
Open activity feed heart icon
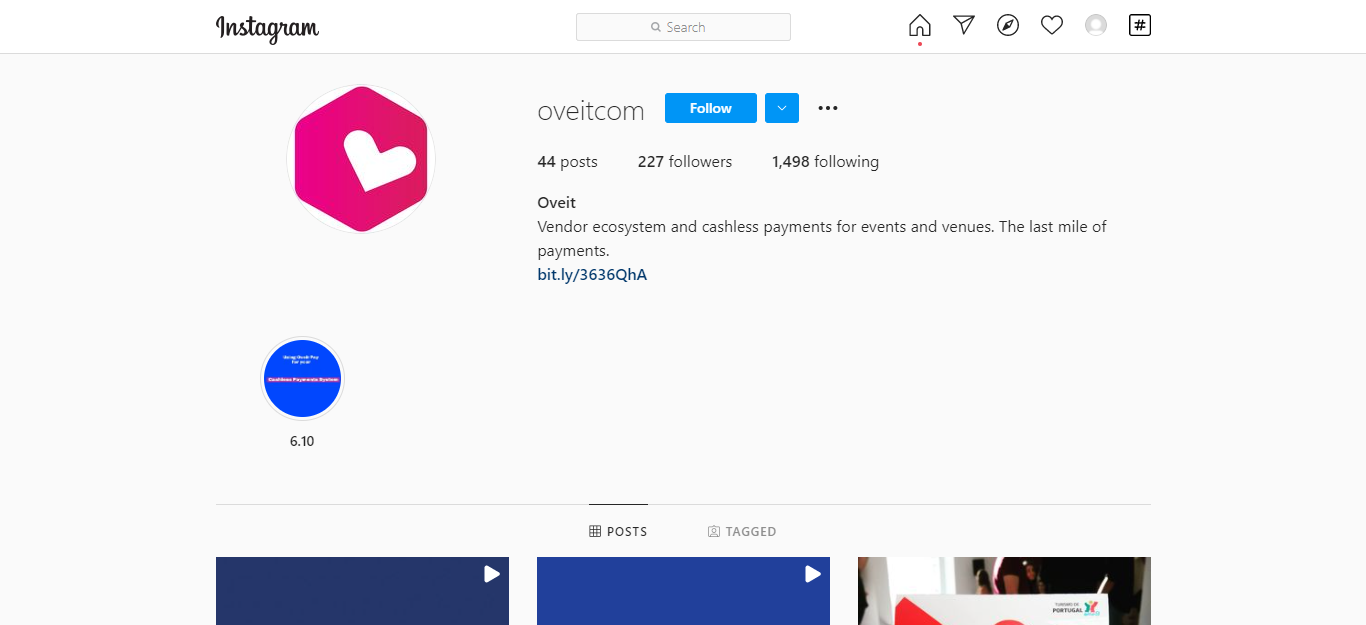1052,26
